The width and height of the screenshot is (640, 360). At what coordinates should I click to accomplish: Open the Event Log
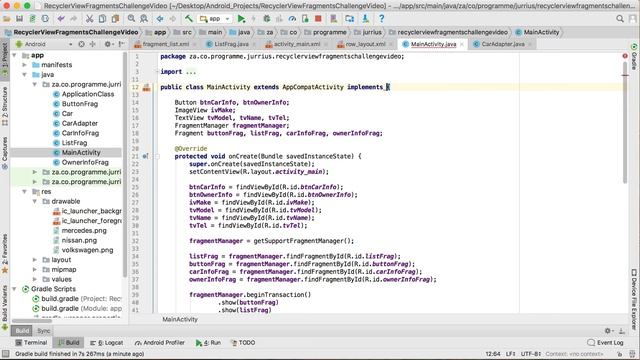click(x=605, y=342)
